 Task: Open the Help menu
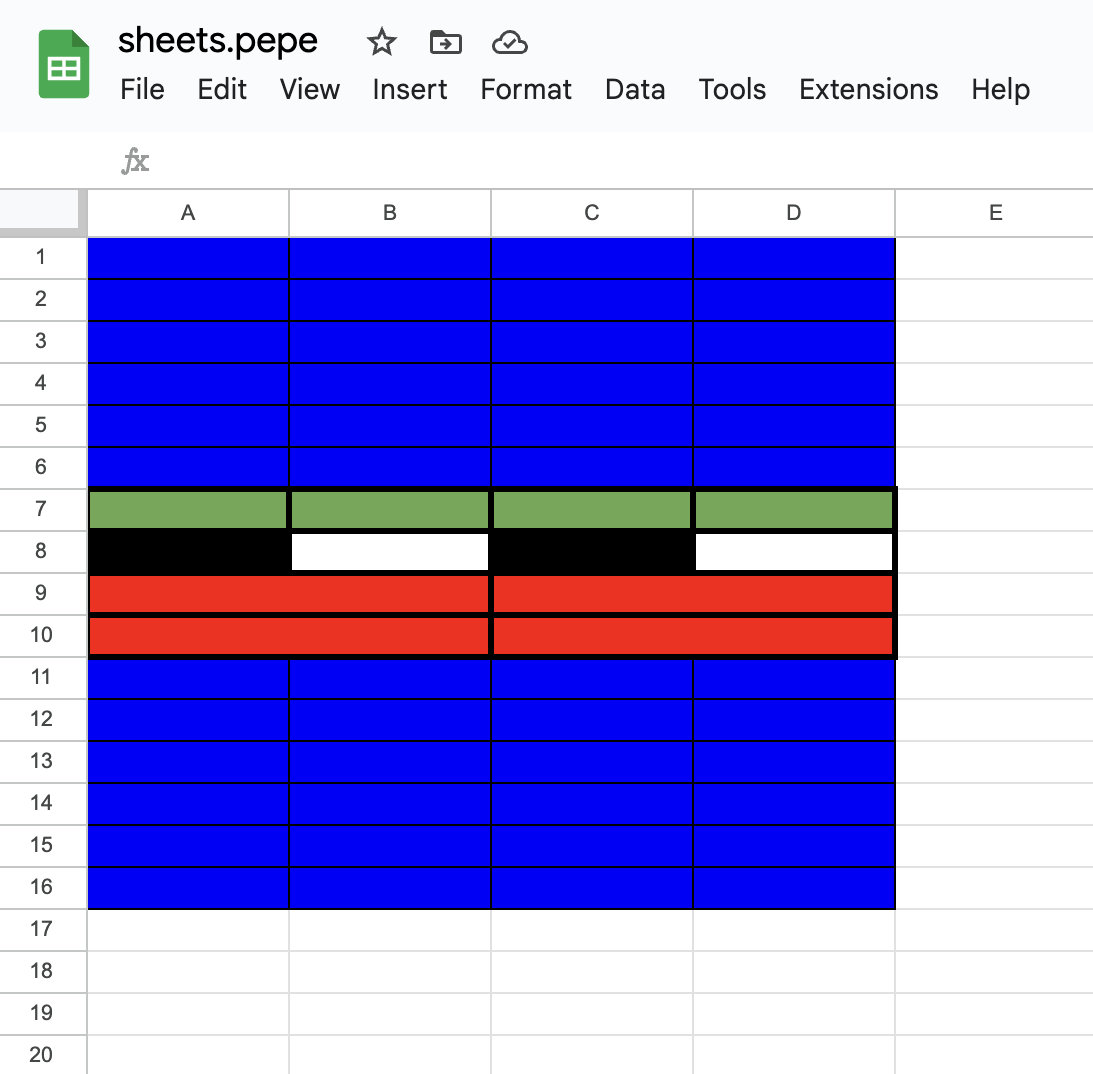(1000, 89)
